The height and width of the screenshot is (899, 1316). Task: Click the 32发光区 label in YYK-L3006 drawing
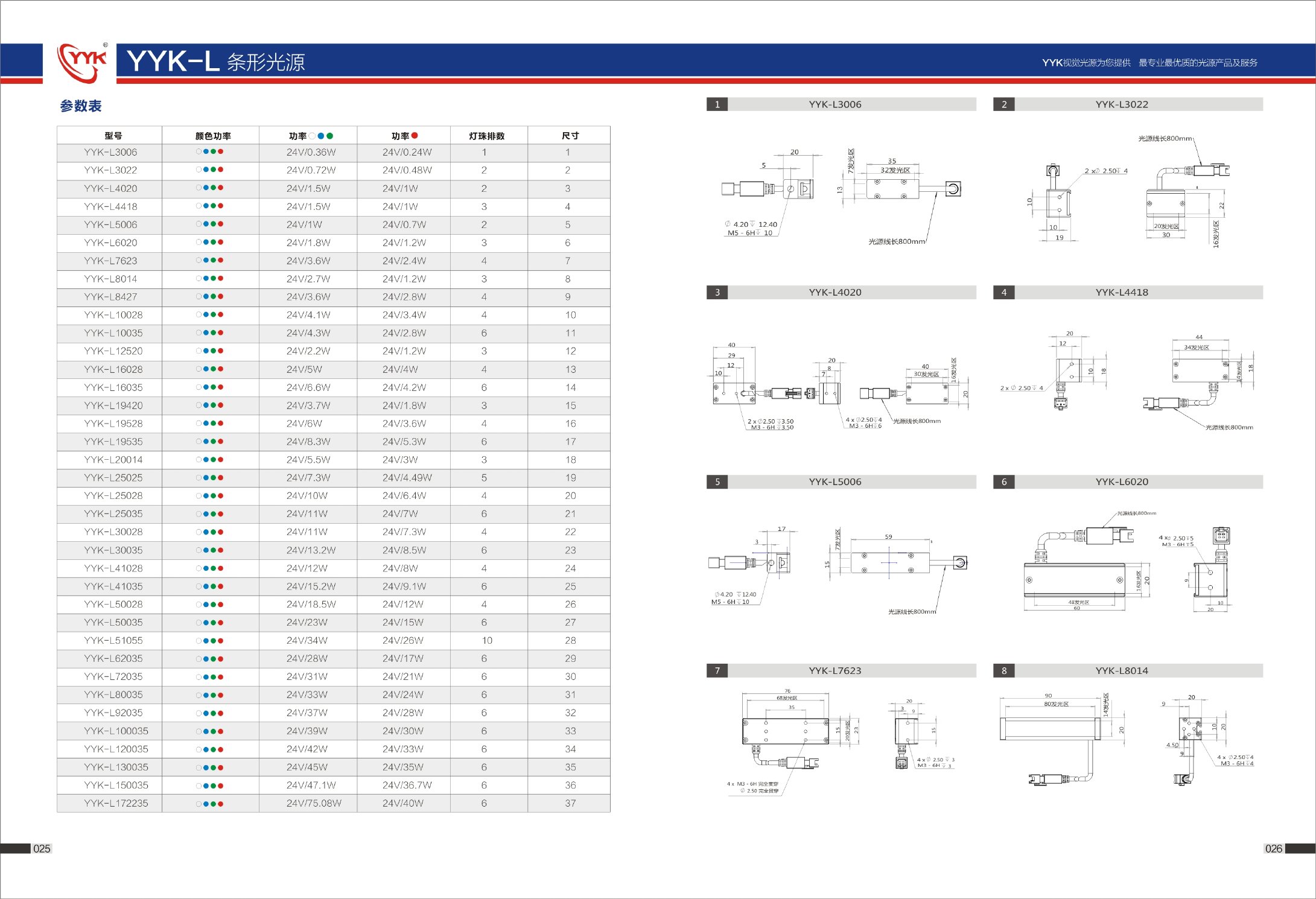pos(895,170)
